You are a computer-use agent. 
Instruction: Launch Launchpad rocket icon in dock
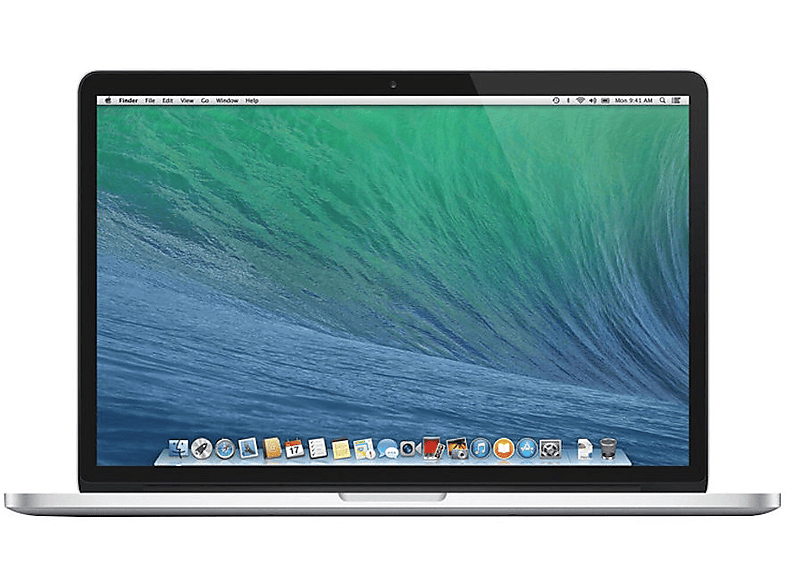(202, 449)
